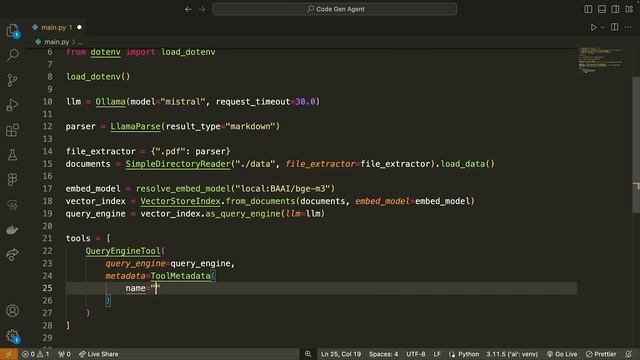This screenshot has height=360, width=640.
Task: Open the Testing flask icon
Action: 12,155
